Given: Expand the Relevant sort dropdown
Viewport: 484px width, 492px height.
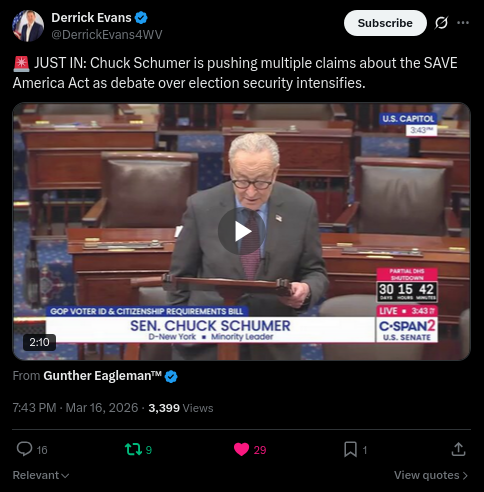Looking at the screenshot, I should [41, 475].
